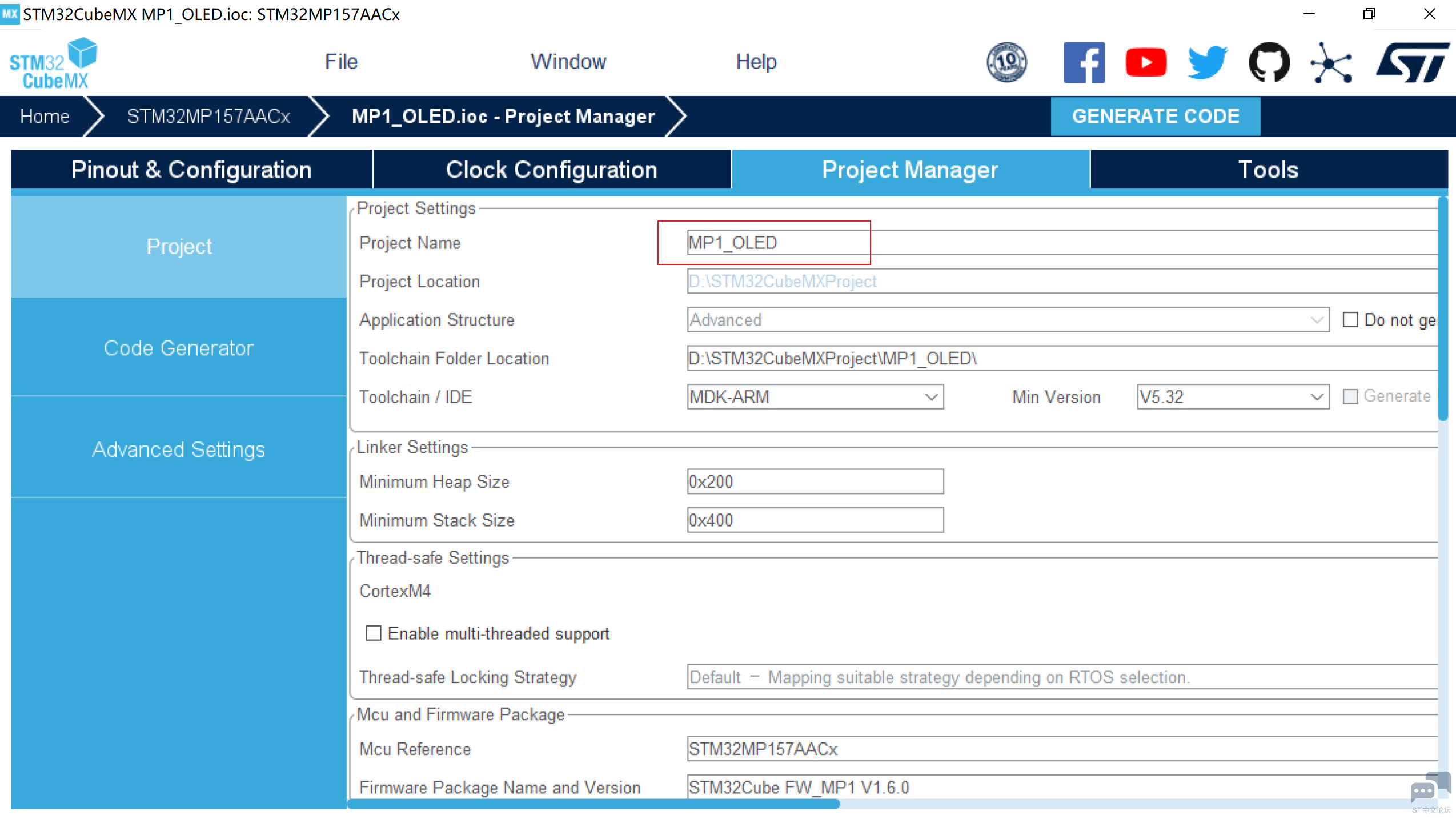Click the 'Project Location' label
This screenshot has height=819, width=1456.
pos(420,281)
